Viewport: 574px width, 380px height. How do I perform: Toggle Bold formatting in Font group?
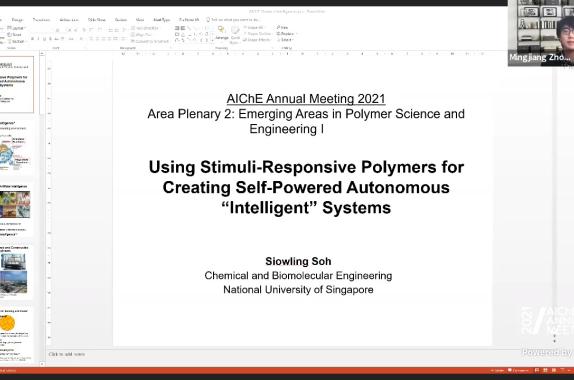click(32, 39)
